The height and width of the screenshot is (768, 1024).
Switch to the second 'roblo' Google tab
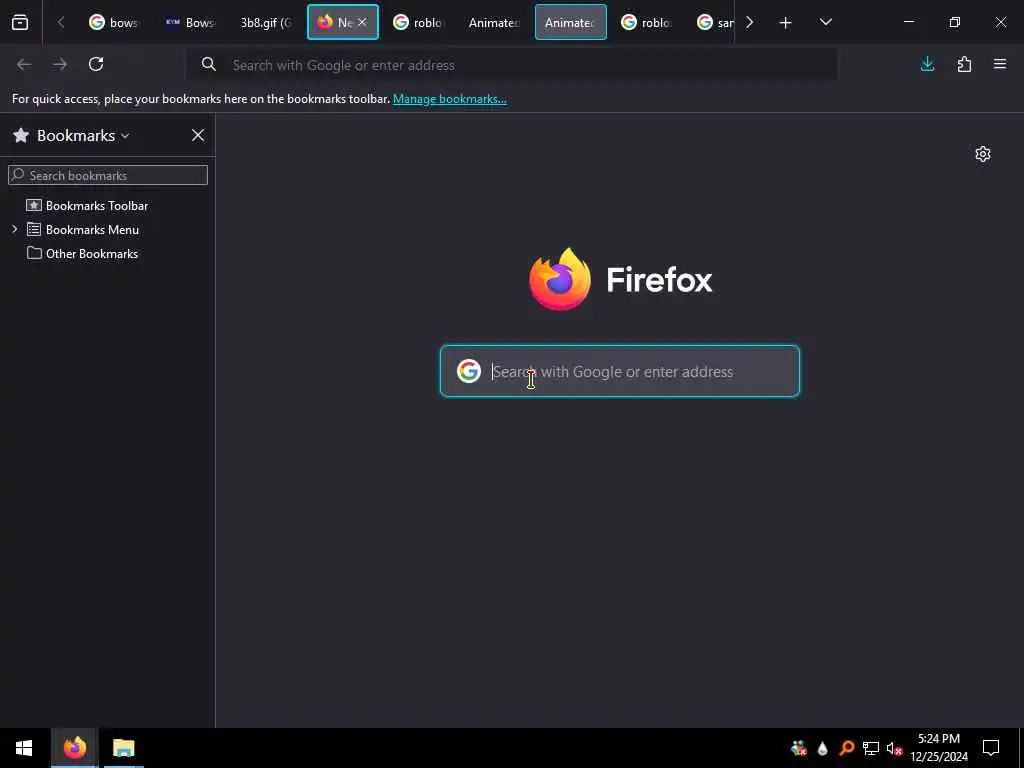[646, 22]
